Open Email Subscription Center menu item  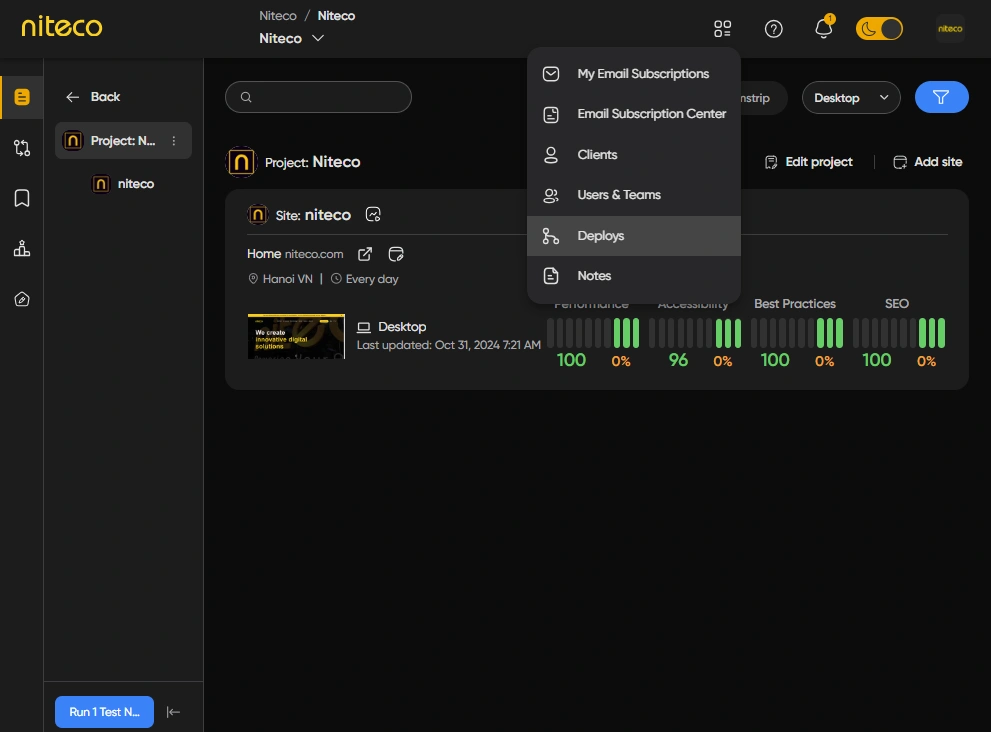634,114
